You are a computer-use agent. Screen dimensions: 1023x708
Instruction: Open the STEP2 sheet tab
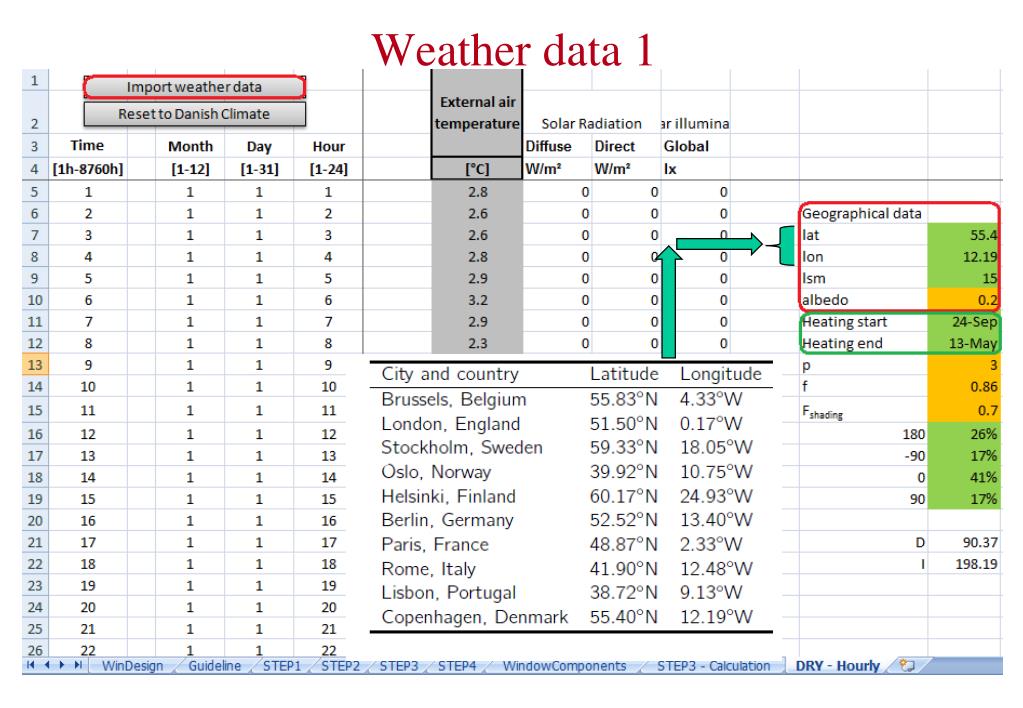(341, 666)
